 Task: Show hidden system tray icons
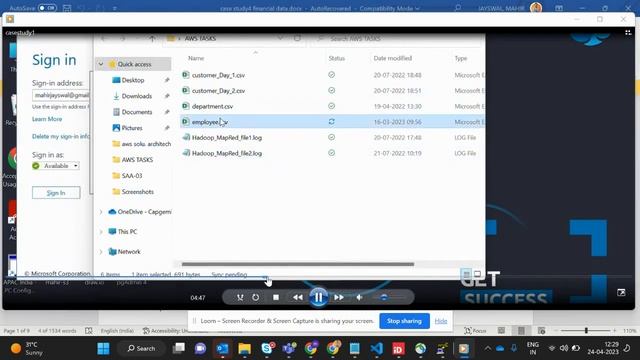487,349
